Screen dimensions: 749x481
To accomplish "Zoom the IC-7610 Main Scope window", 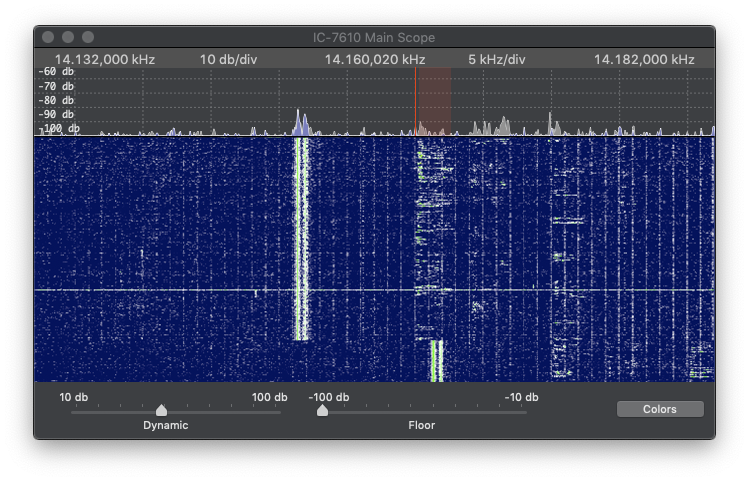I will click(88, 37).
